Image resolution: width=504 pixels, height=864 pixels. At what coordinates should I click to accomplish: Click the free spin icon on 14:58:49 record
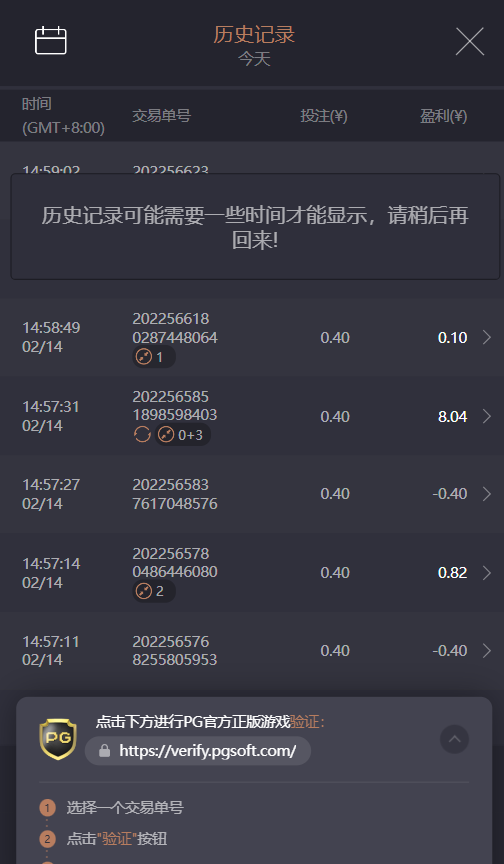point(144,357)
